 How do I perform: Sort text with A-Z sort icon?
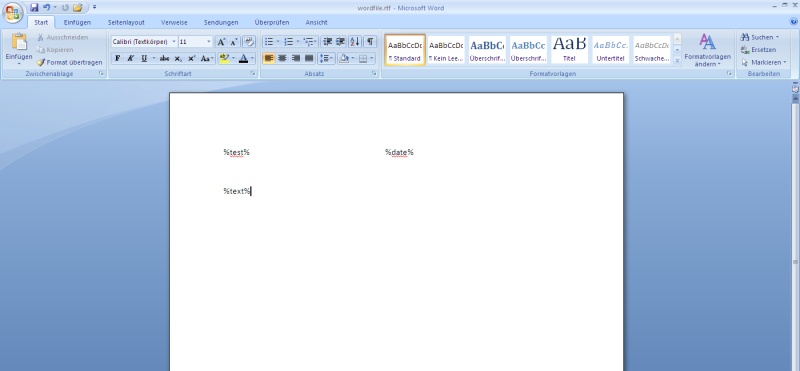pyautogui.click(x=355, y=42)
